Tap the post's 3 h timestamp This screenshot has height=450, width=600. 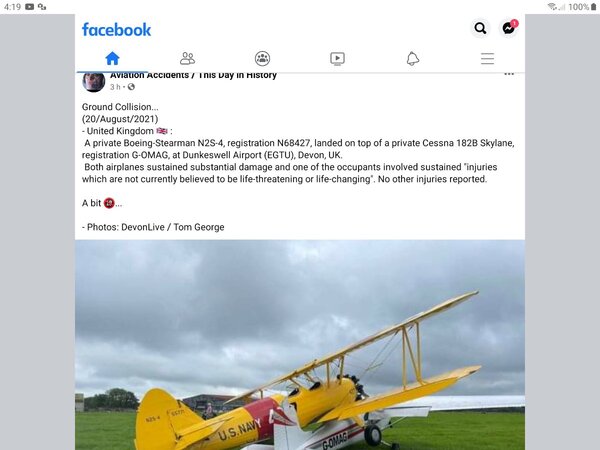(x=115, y=87)
